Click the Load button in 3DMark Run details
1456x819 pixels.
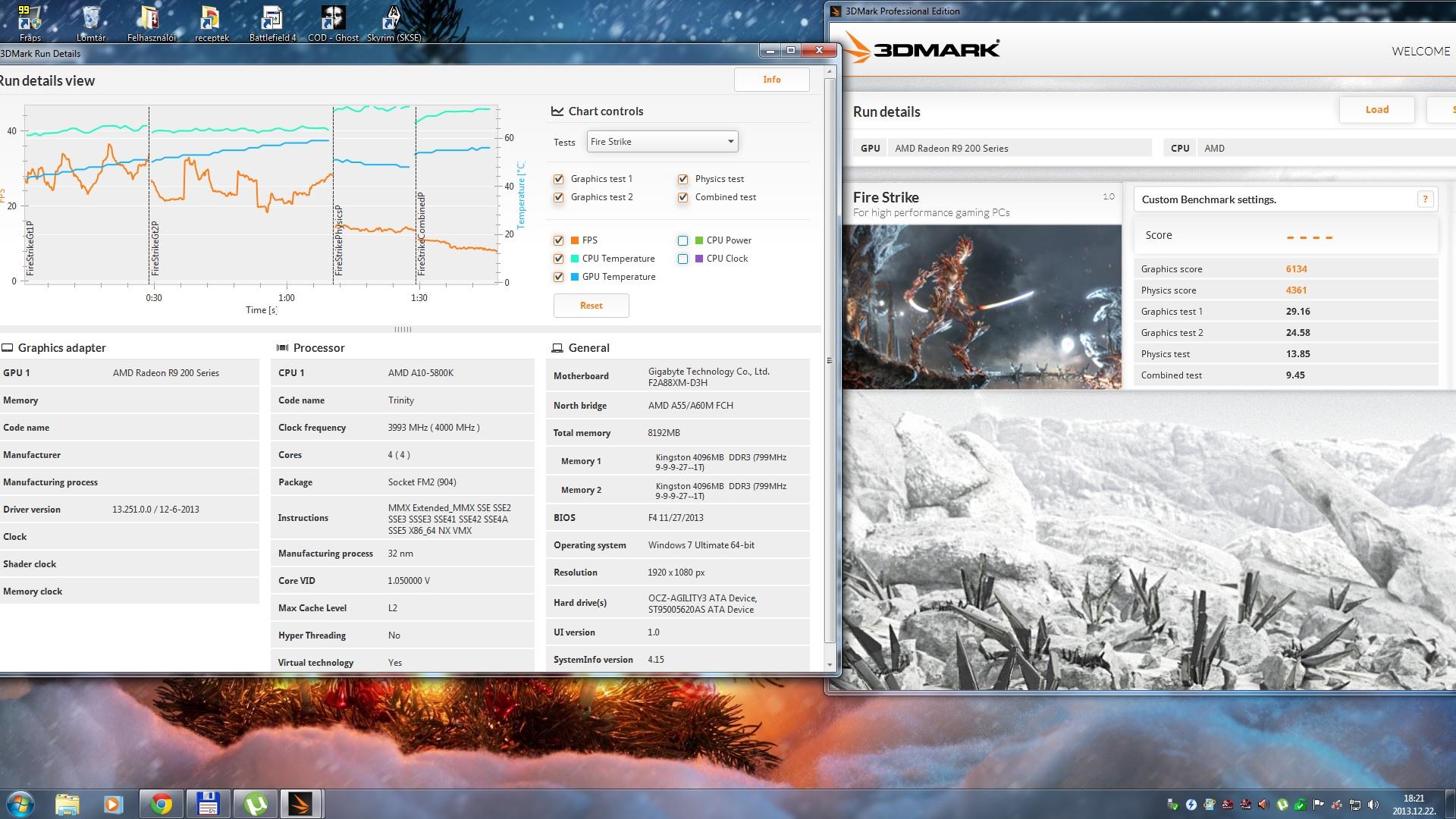pyautogui.click(x=1377, y=110)
